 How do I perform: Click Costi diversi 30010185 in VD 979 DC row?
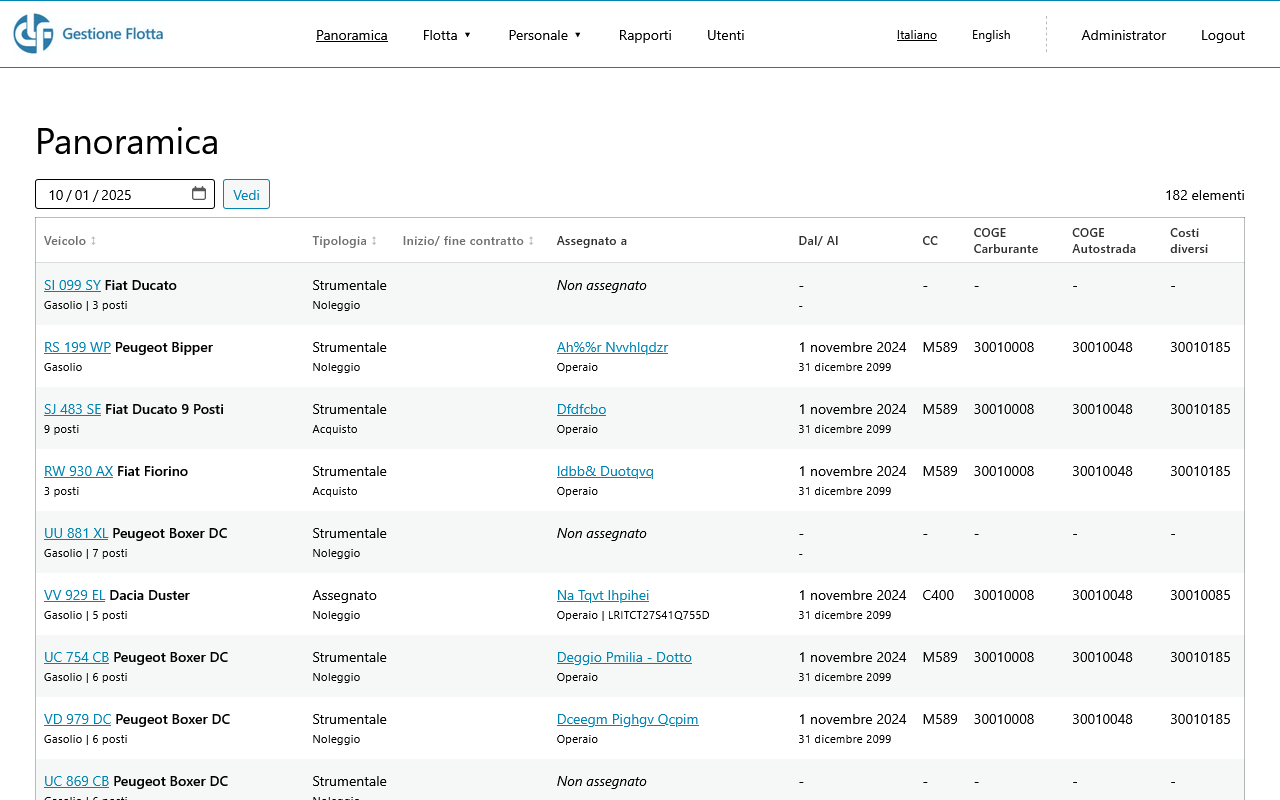1200,719
